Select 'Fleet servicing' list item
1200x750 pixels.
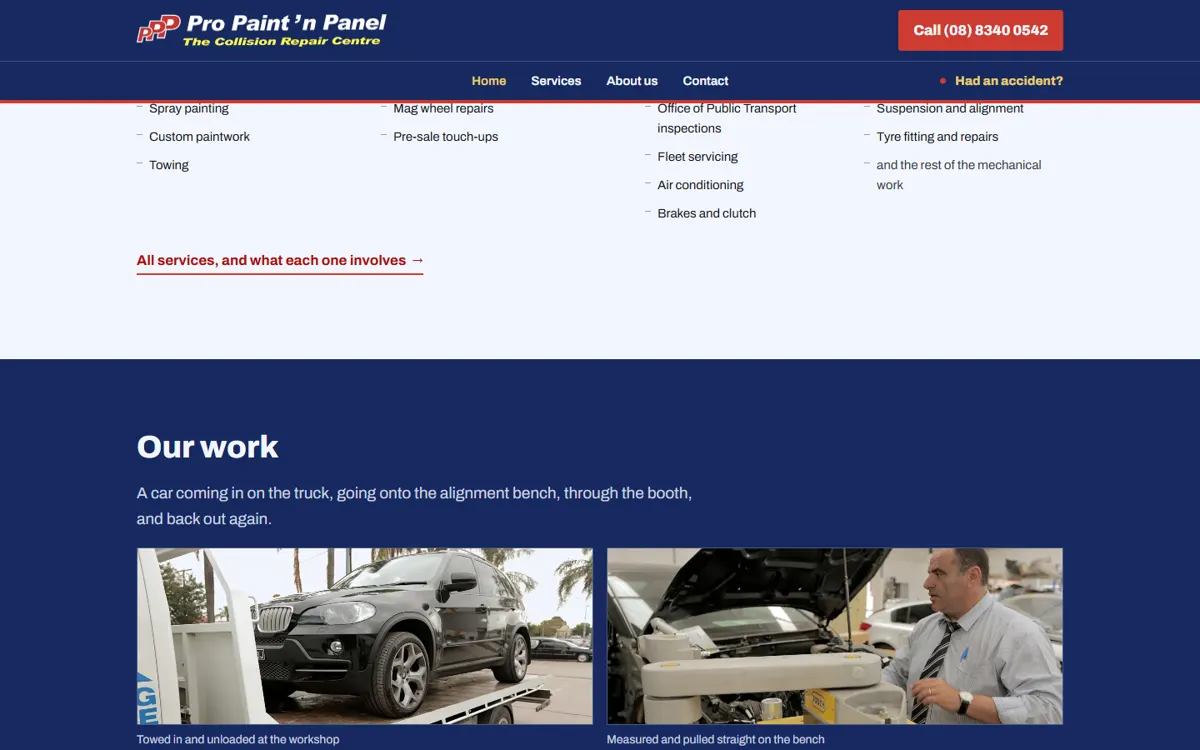click(x=698, y=157)
